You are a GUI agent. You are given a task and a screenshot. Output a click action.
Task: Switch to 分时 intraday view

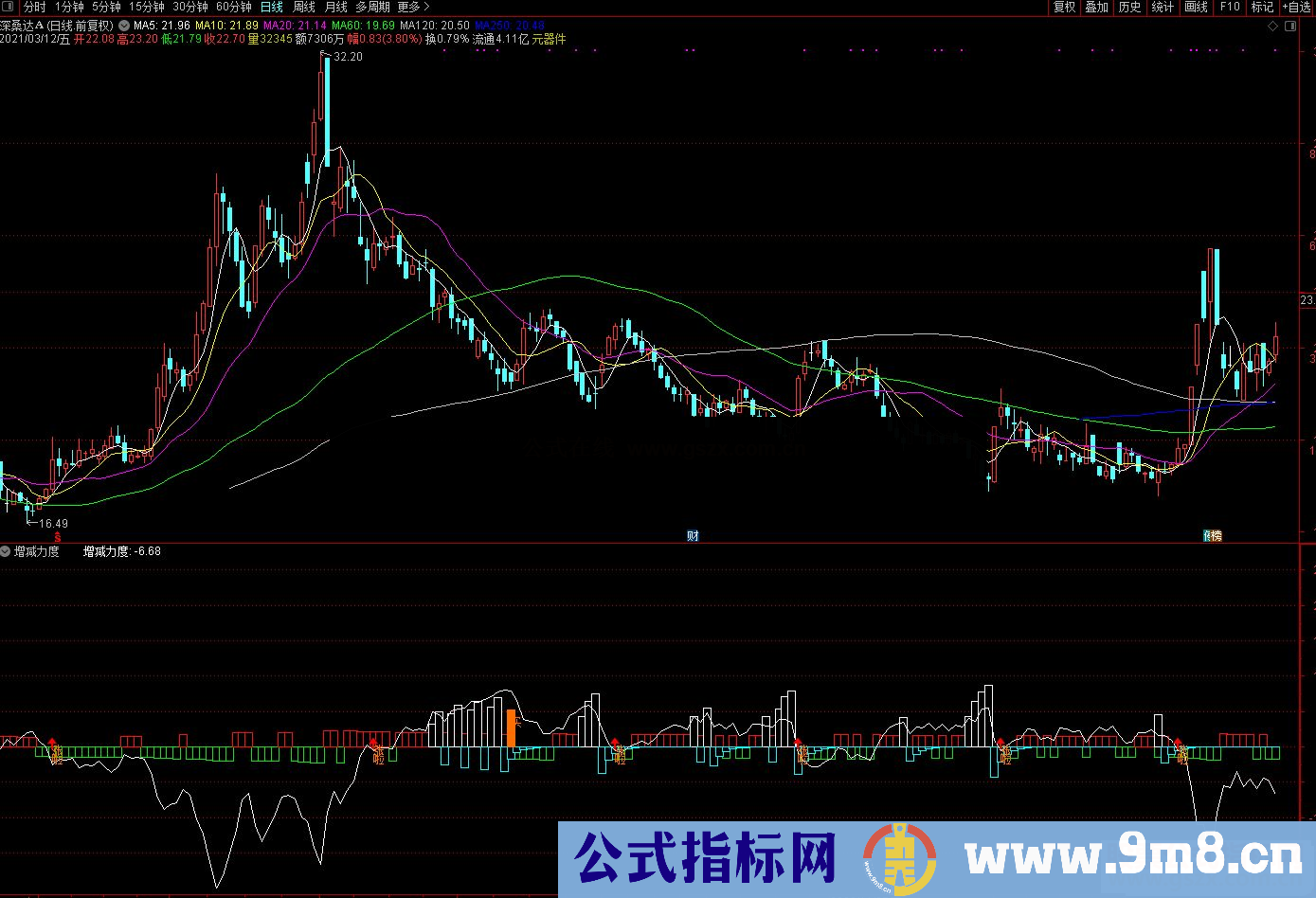[34, 7]
